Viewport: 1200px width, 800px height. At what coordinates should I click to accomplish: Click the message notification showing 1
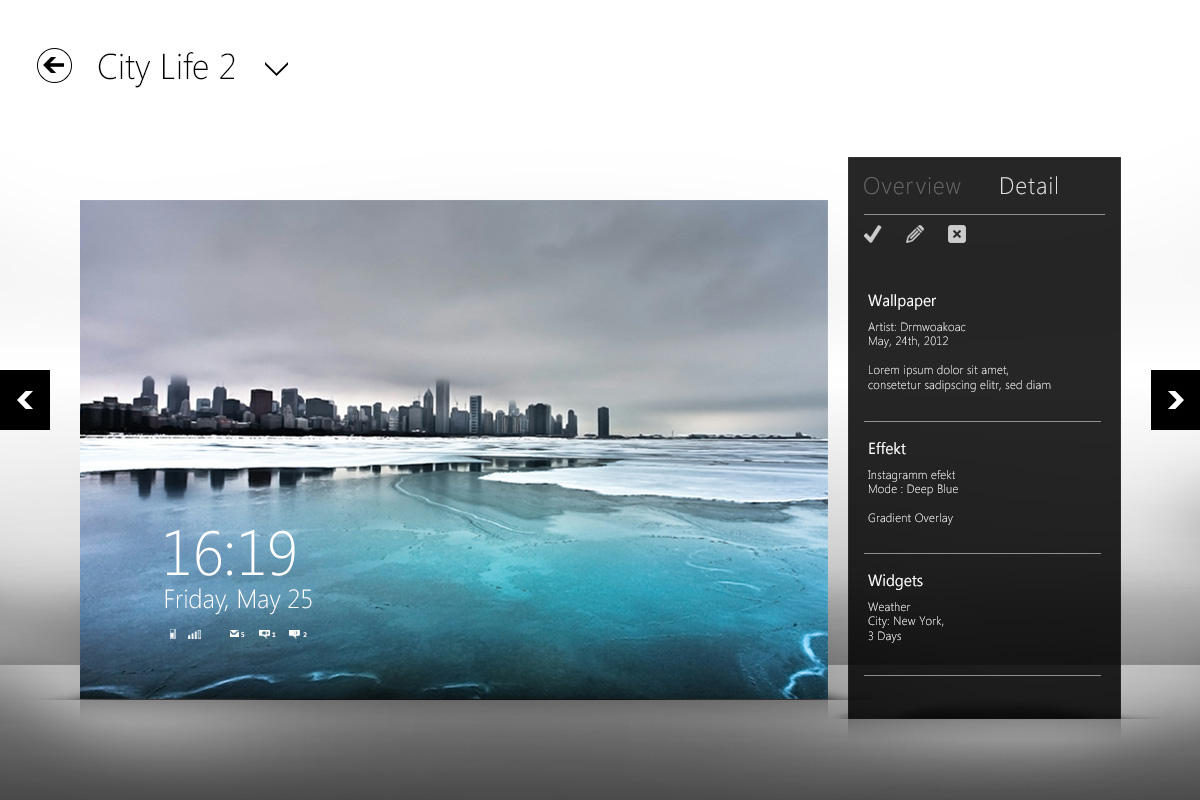(267, 634)
